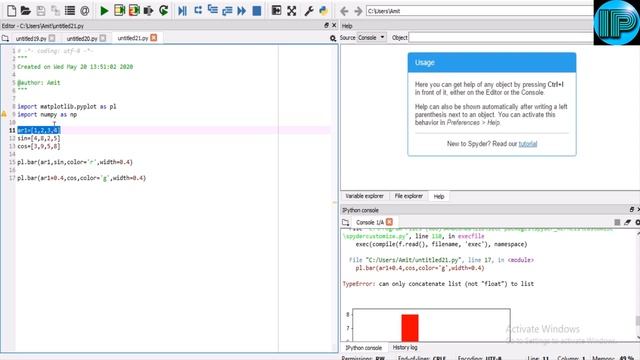Start debugging with the debug file icon
Viewport: 640px width, 360px height.
click(x=182, y=11)
